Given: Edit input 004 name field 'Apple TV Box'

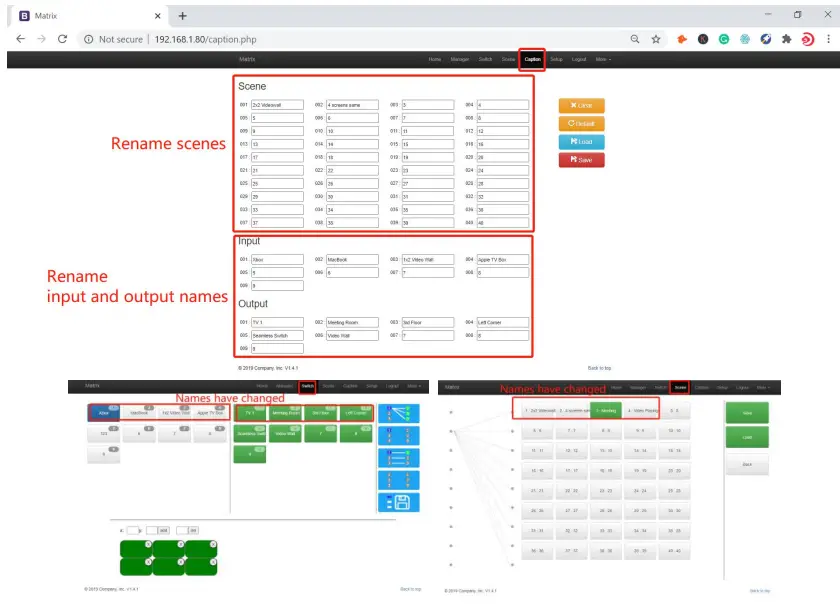Looking at the screenshot, I should (502, 259).
